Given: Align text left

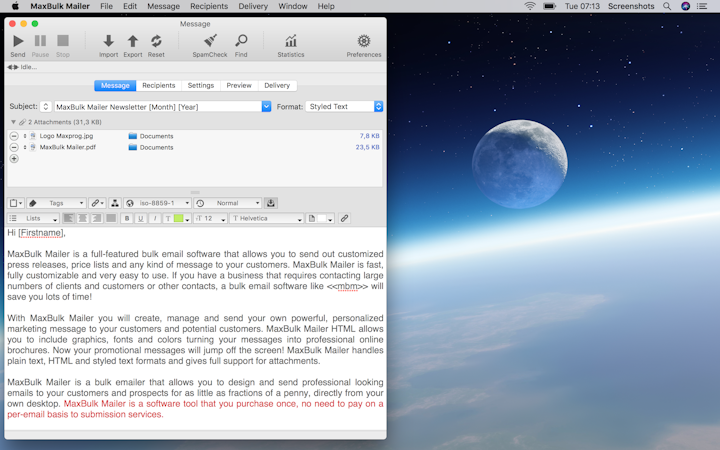Looking at the screenshot, I should pyautogui.click(x=68, y=219).
